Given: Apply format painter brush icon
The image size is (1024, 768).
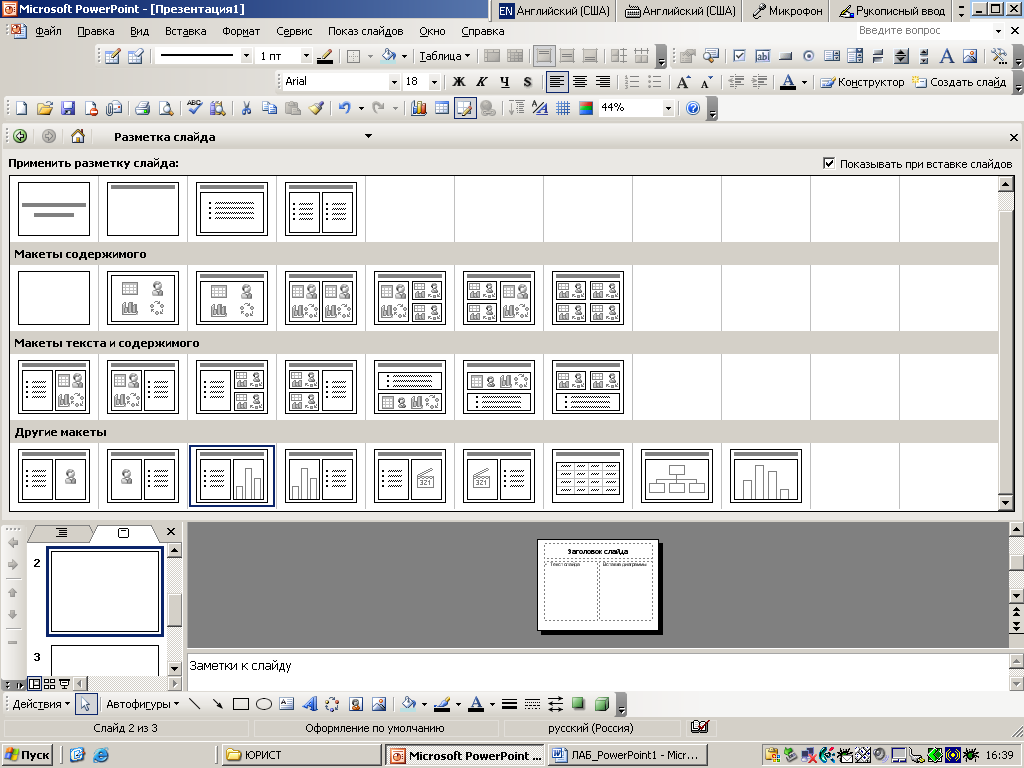Looking at the screenshot, I should (316, 108).
